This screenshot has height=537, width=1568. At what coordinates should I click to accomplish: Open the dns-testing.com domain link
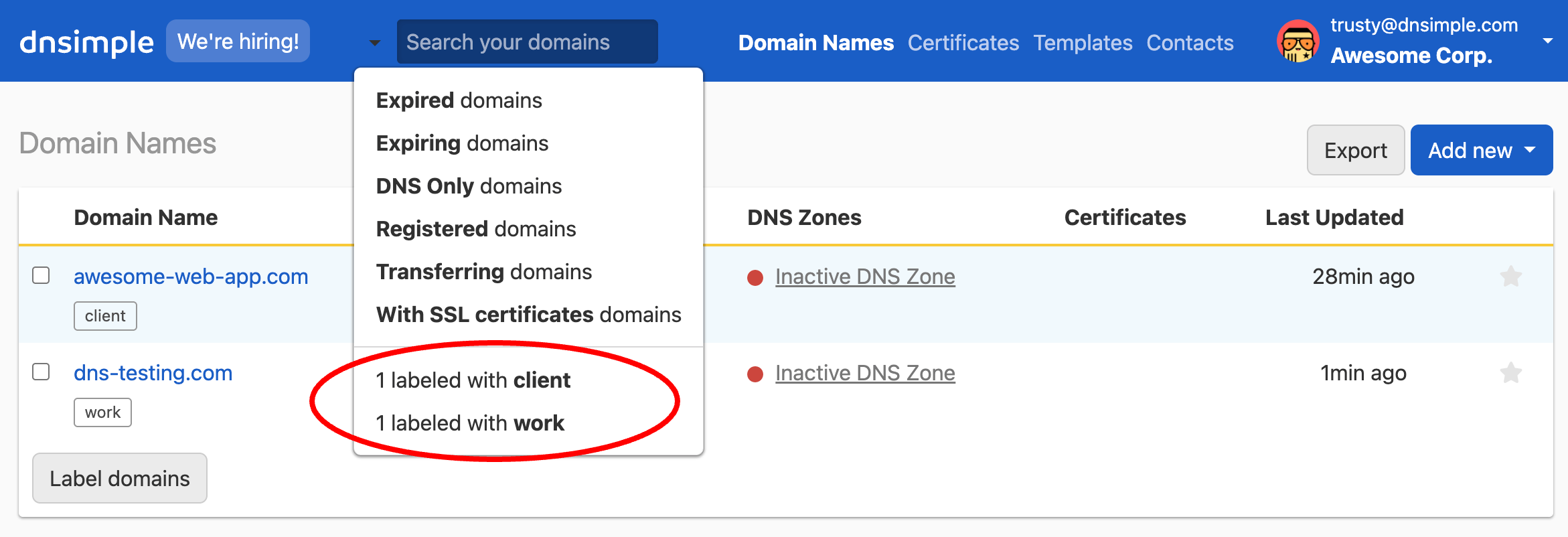153,372
